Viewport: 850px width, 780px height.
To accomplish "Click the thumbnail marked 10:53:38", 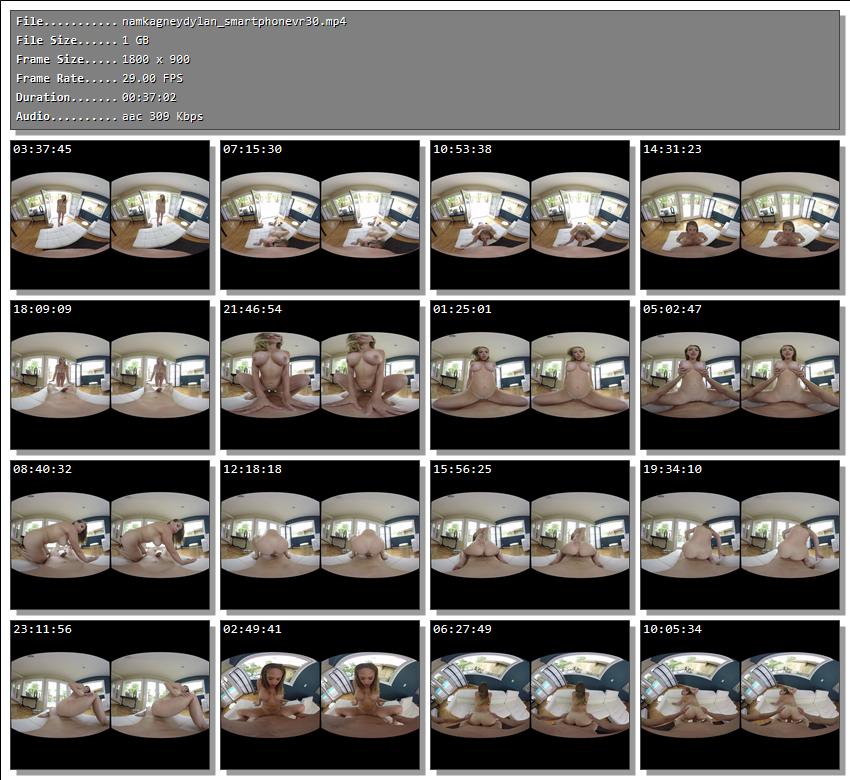I will coord(530,215).
